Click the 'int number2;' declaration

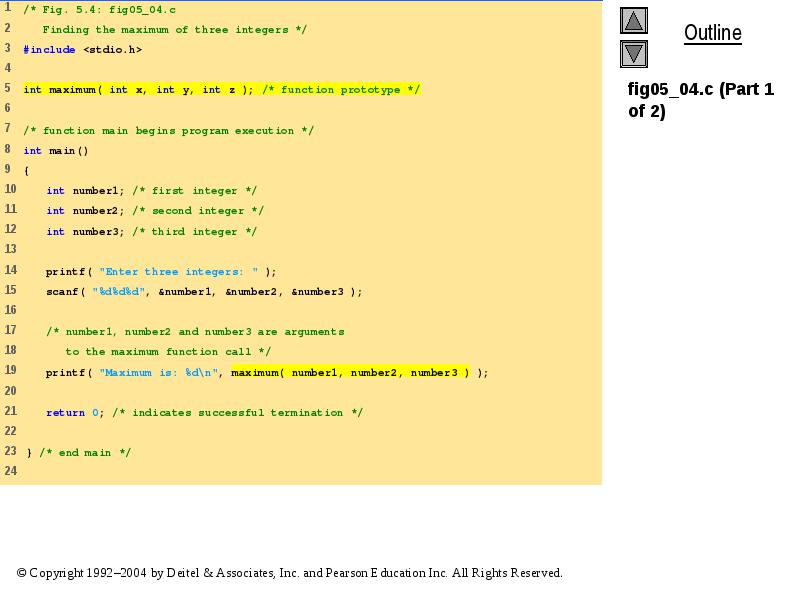(85, 211)
